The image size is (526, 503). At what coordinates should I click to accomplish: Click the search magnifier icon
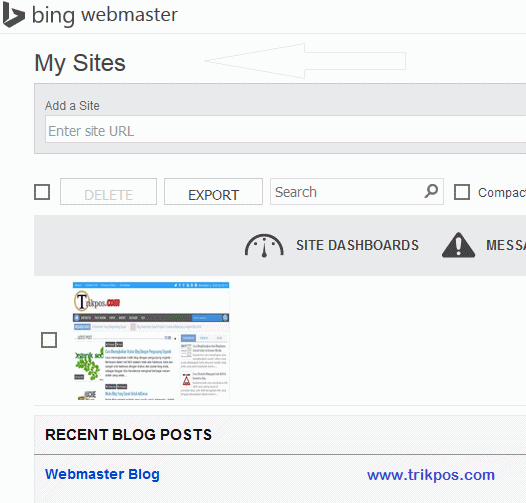[x=431, y=191]
